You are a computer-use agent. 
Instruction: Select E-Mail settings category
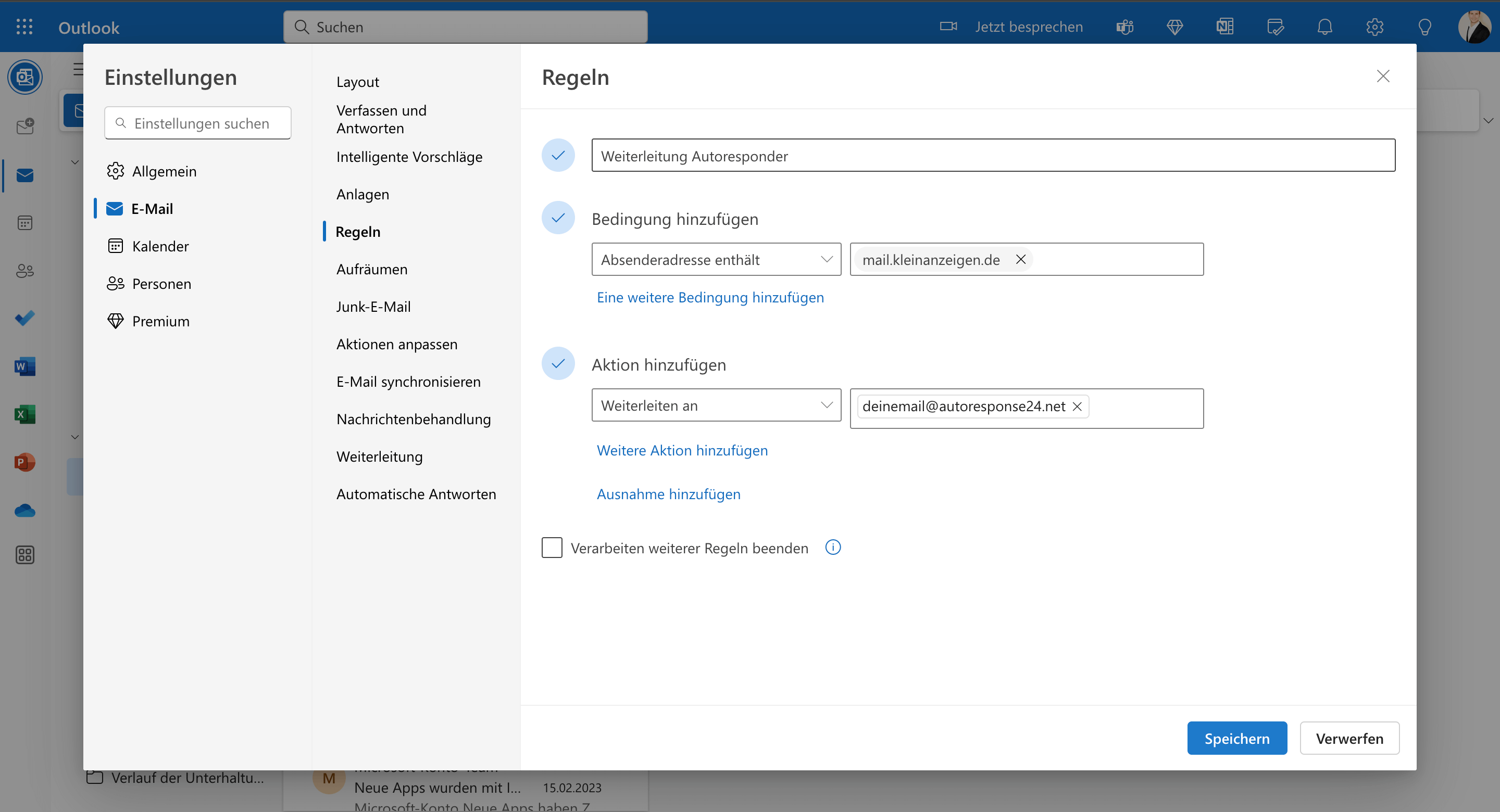click(140, 208)
